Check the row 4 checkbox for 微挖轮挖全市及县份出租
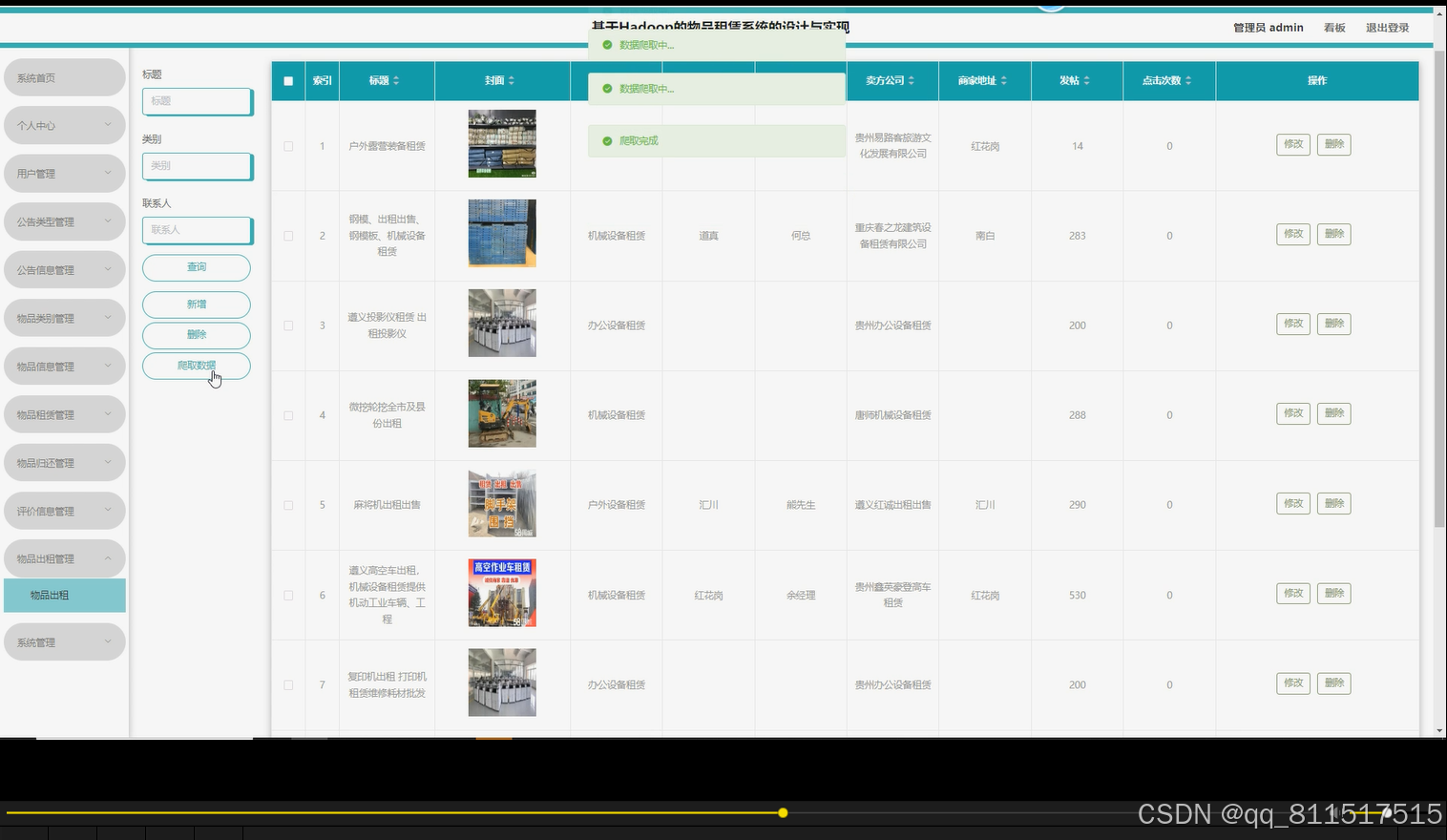The height and width of the screenshot is (840, 1447). (x=288, y=415)
